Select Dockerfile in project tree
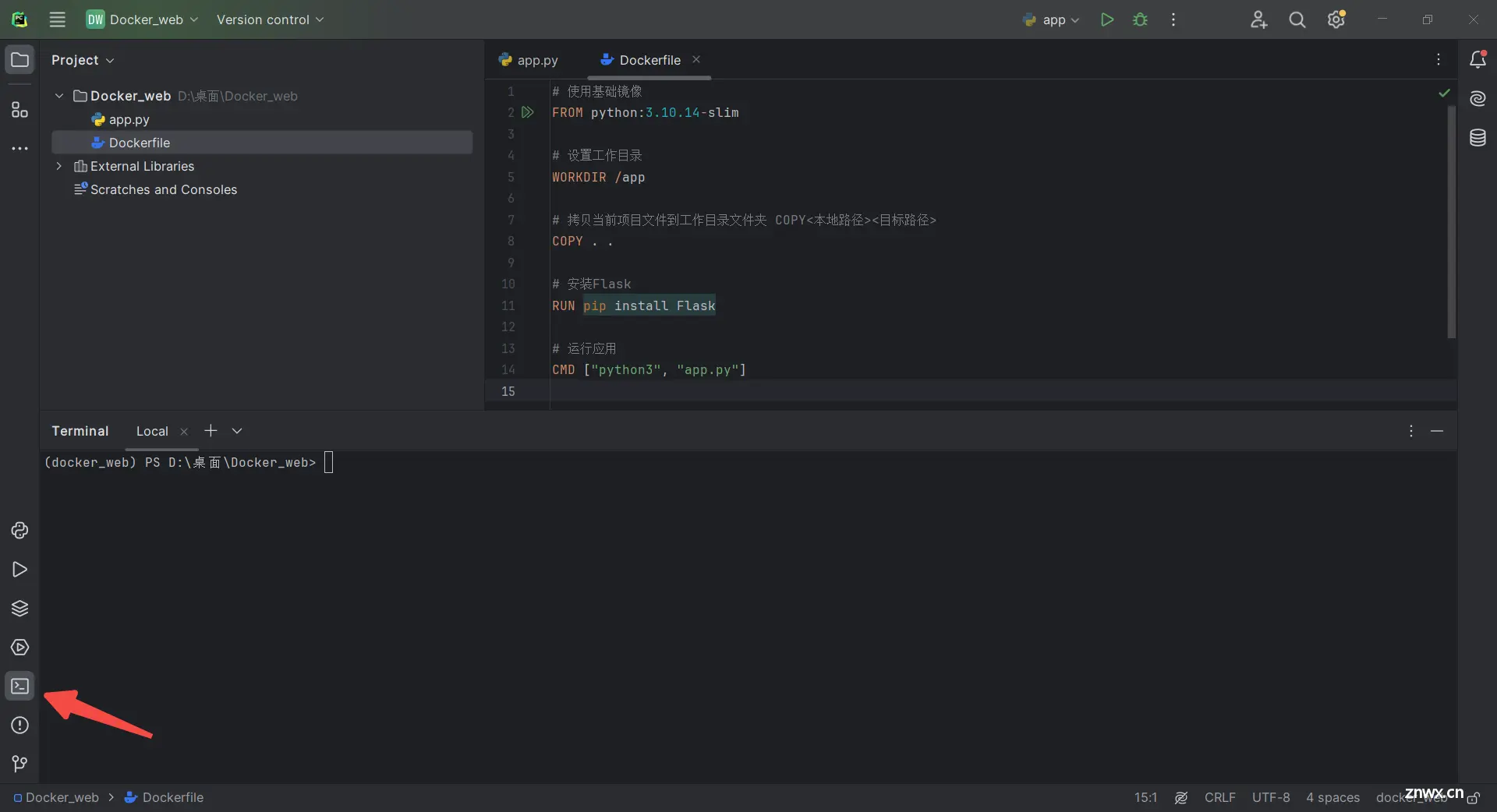The image size is (1497, 812). (x=262, y=143)
